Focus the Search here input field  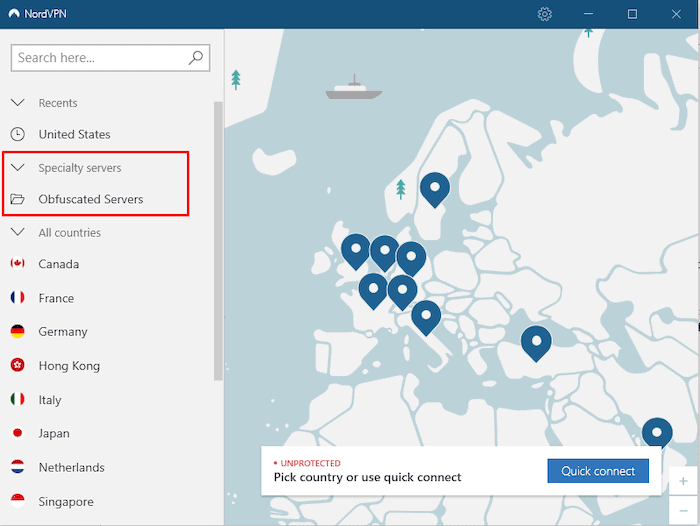coord(100,58)
